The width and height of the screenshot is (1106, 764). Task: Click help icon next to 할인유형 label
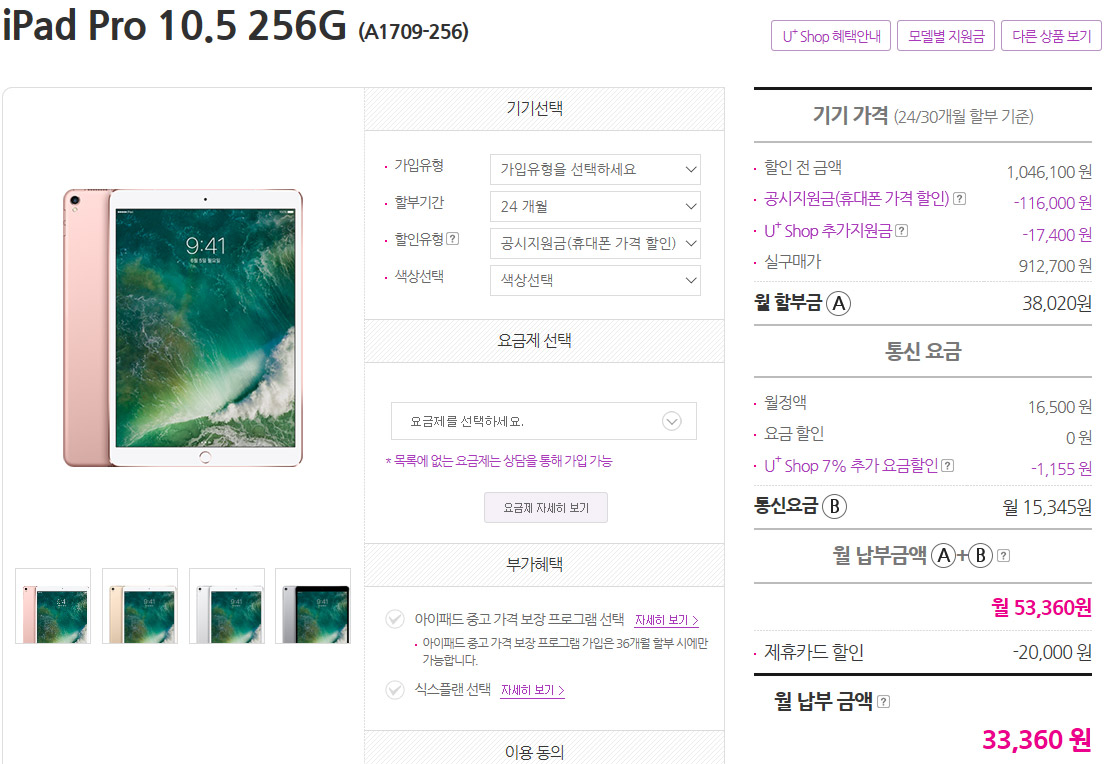[453, 239]
